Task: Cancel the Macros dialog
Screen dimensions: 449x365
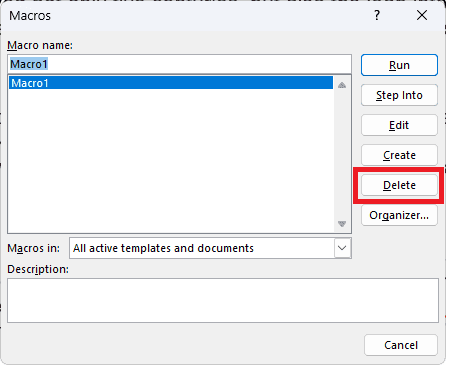Action: (x=401, y=345)
